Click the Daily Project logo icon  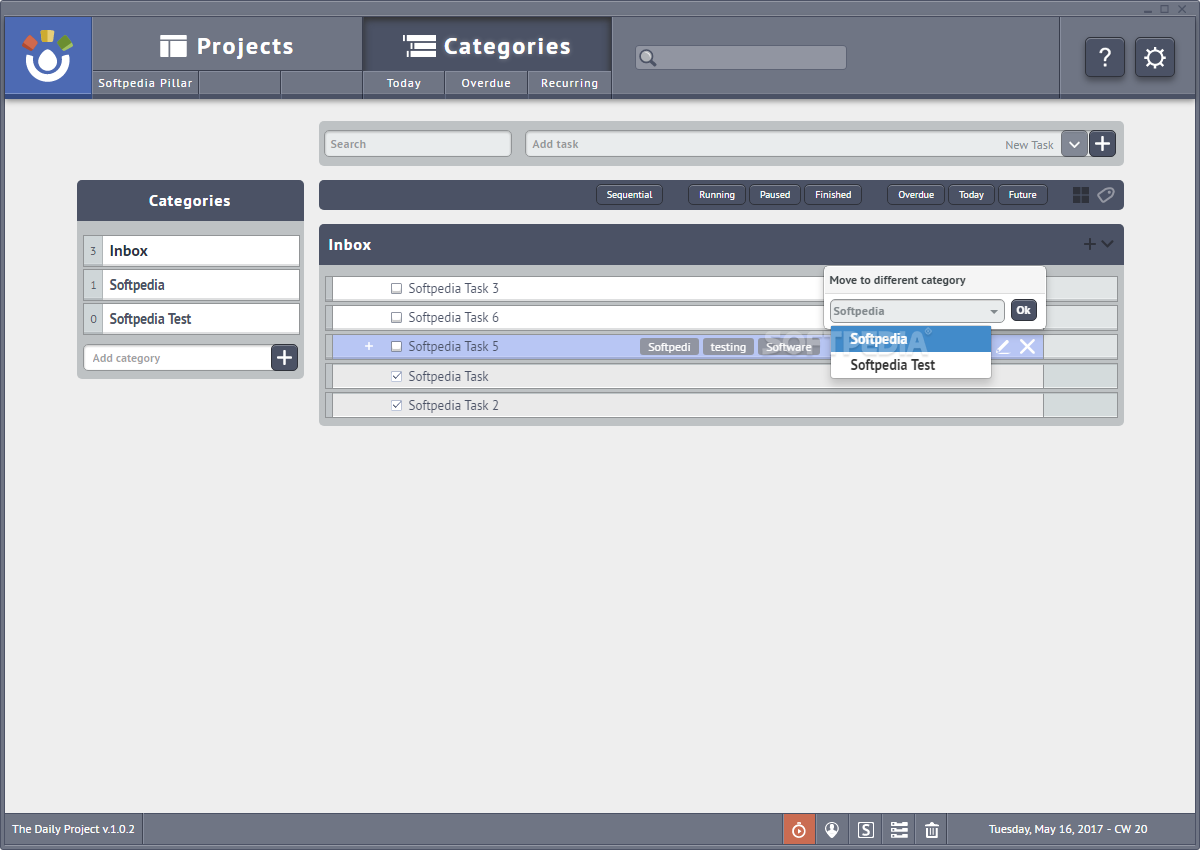click(x=48, y=57)
